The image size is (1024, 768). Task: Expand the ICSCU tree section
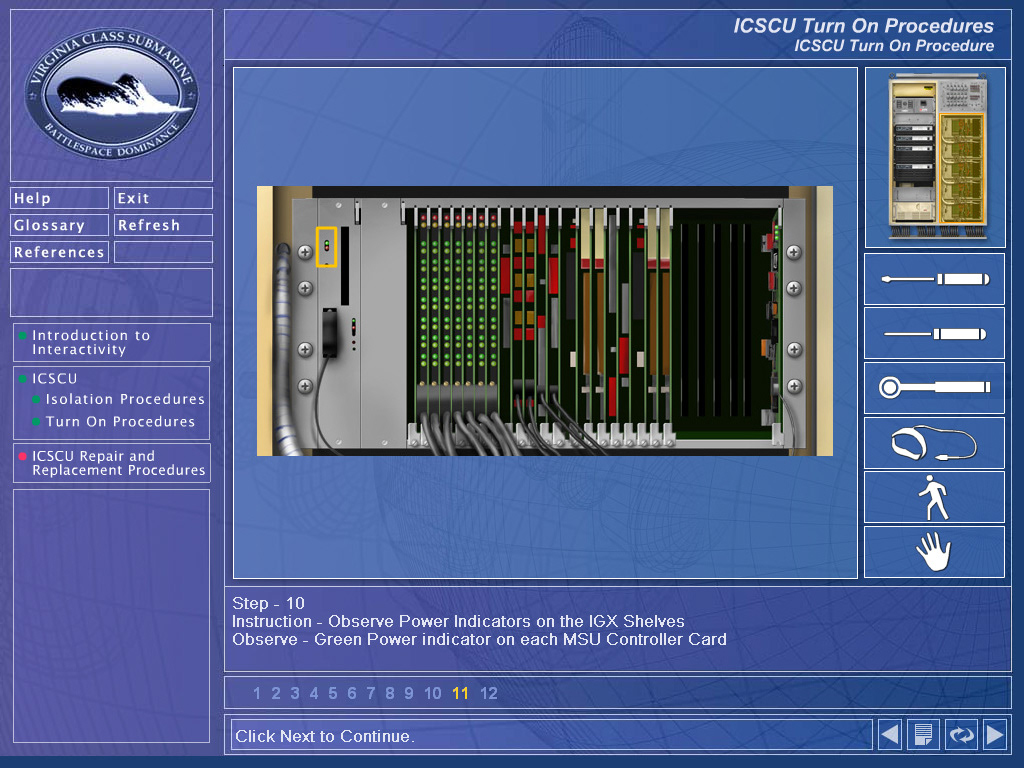(54, 379)
